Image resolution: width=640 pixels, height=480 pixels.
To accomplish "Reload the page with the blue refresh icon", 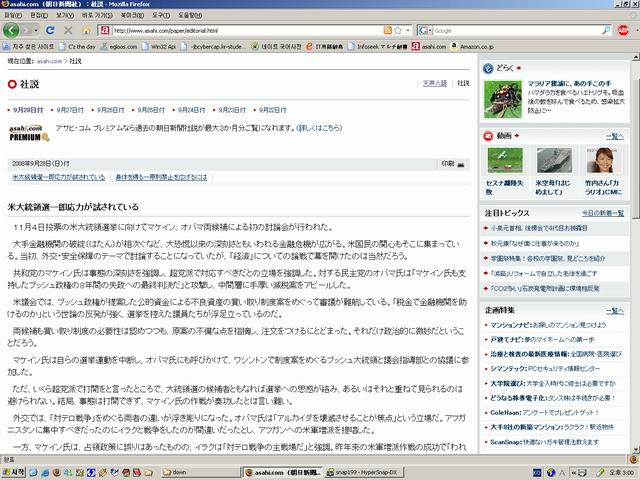I will click(x=50, y=30).
